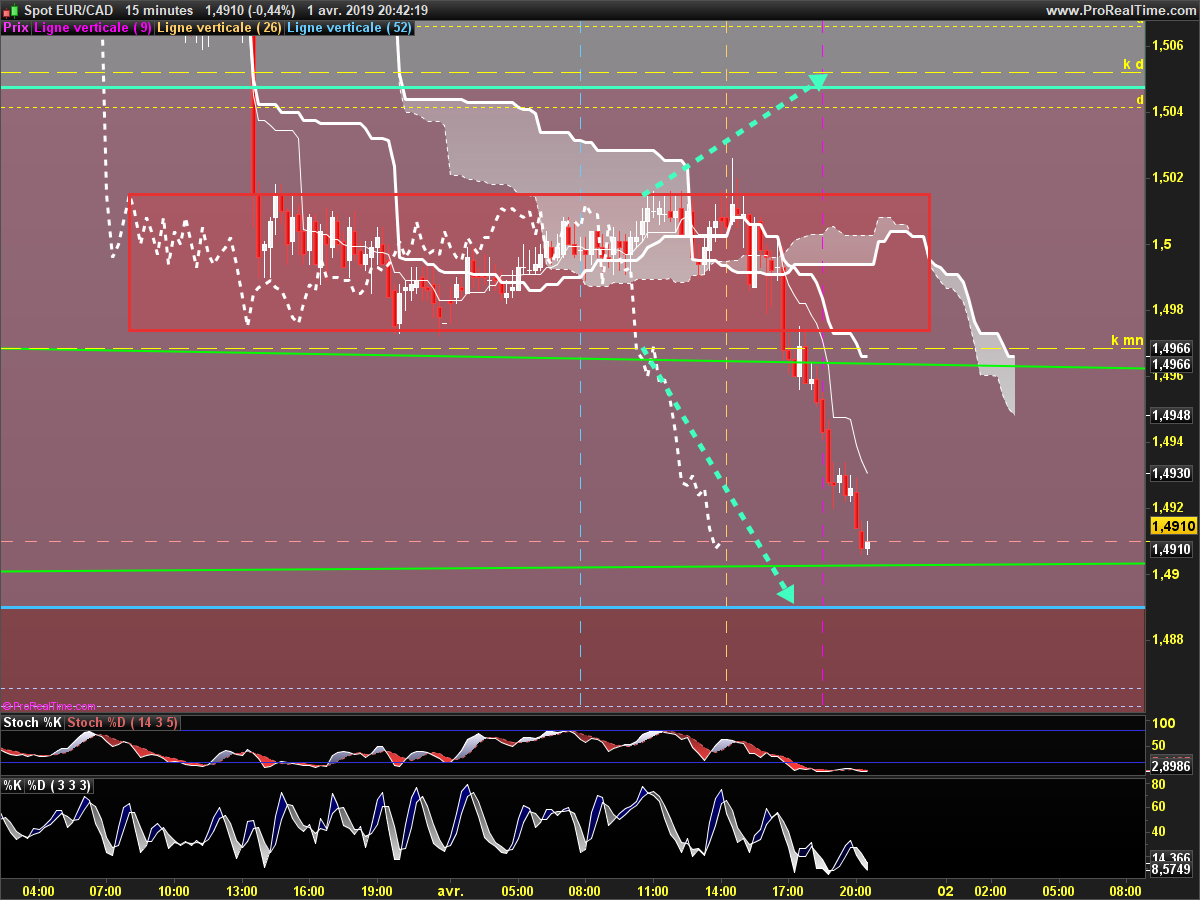Click the 1,488 price axis label
Image resolution: width=1200 pixels, height=900 pixels.
coord(1169,639)
